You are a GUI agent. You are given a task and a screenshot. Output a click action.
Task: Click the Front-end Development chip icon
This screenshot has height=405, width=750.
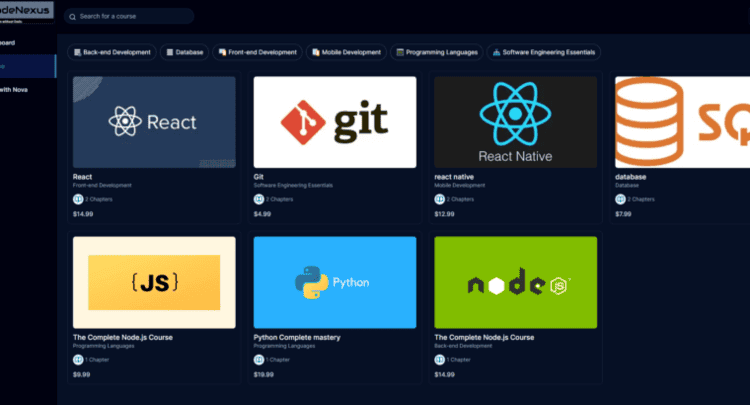(222, 52)
